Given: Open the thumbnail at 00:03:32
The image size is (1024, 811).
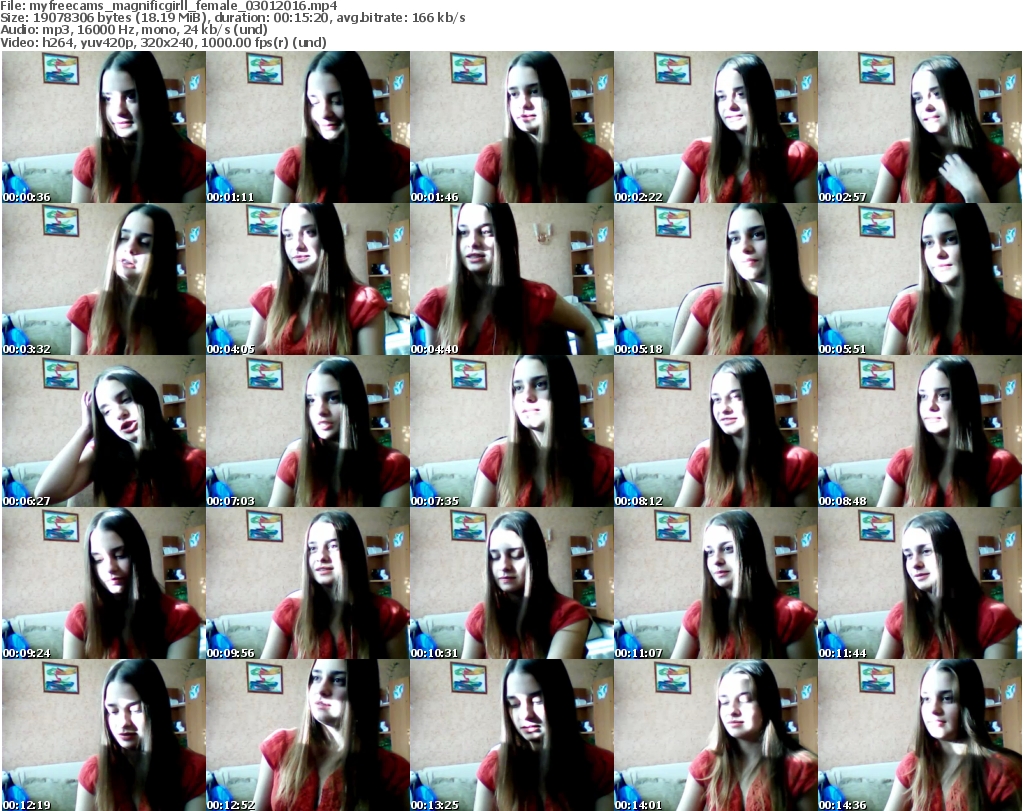Looking at the screenshot, I should [x=104, y=279].
